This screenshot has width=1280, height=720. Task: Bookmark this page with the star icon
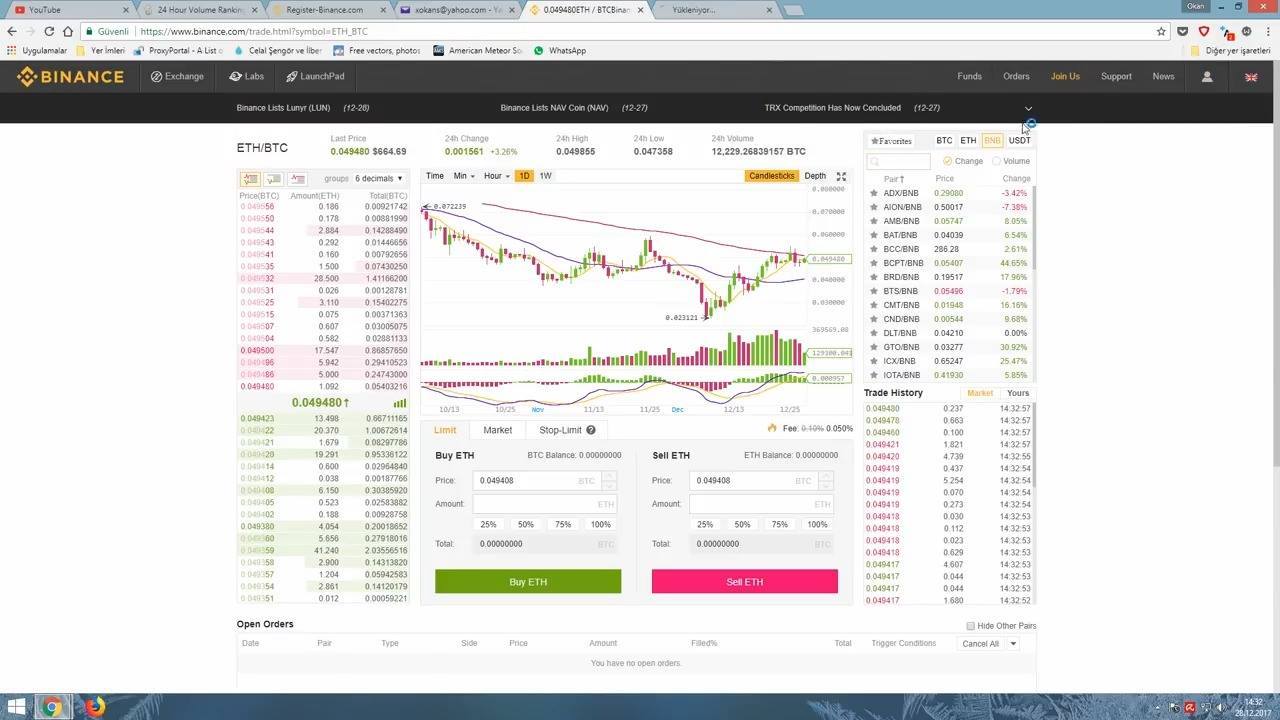click(1161, 31)
